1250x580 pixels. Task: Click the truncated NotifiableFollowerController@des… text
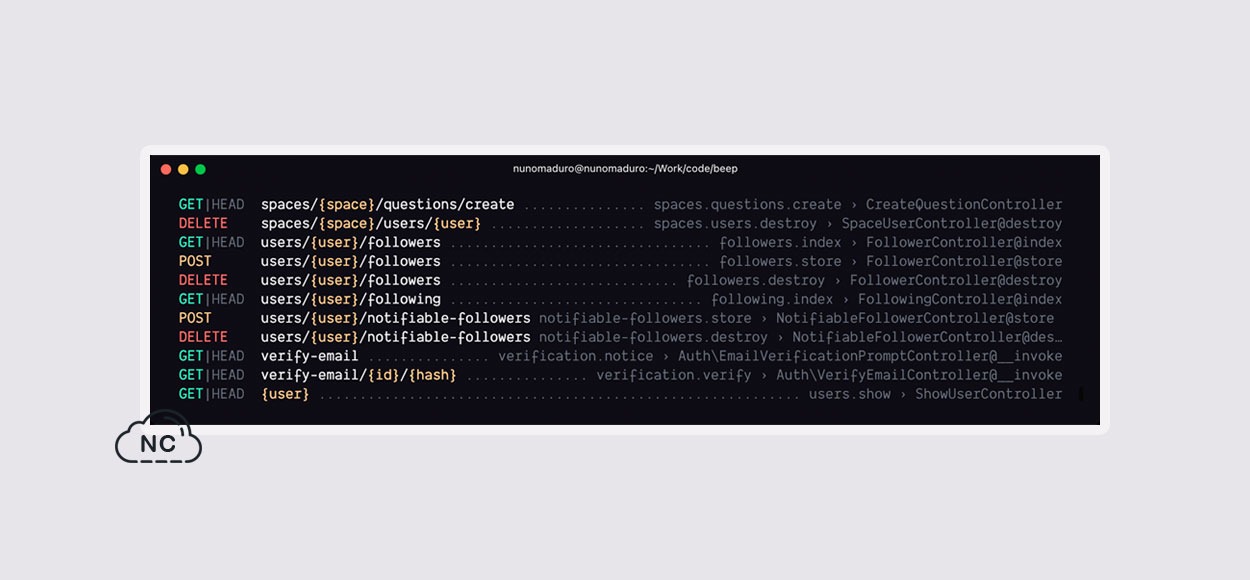pos(927,338)
